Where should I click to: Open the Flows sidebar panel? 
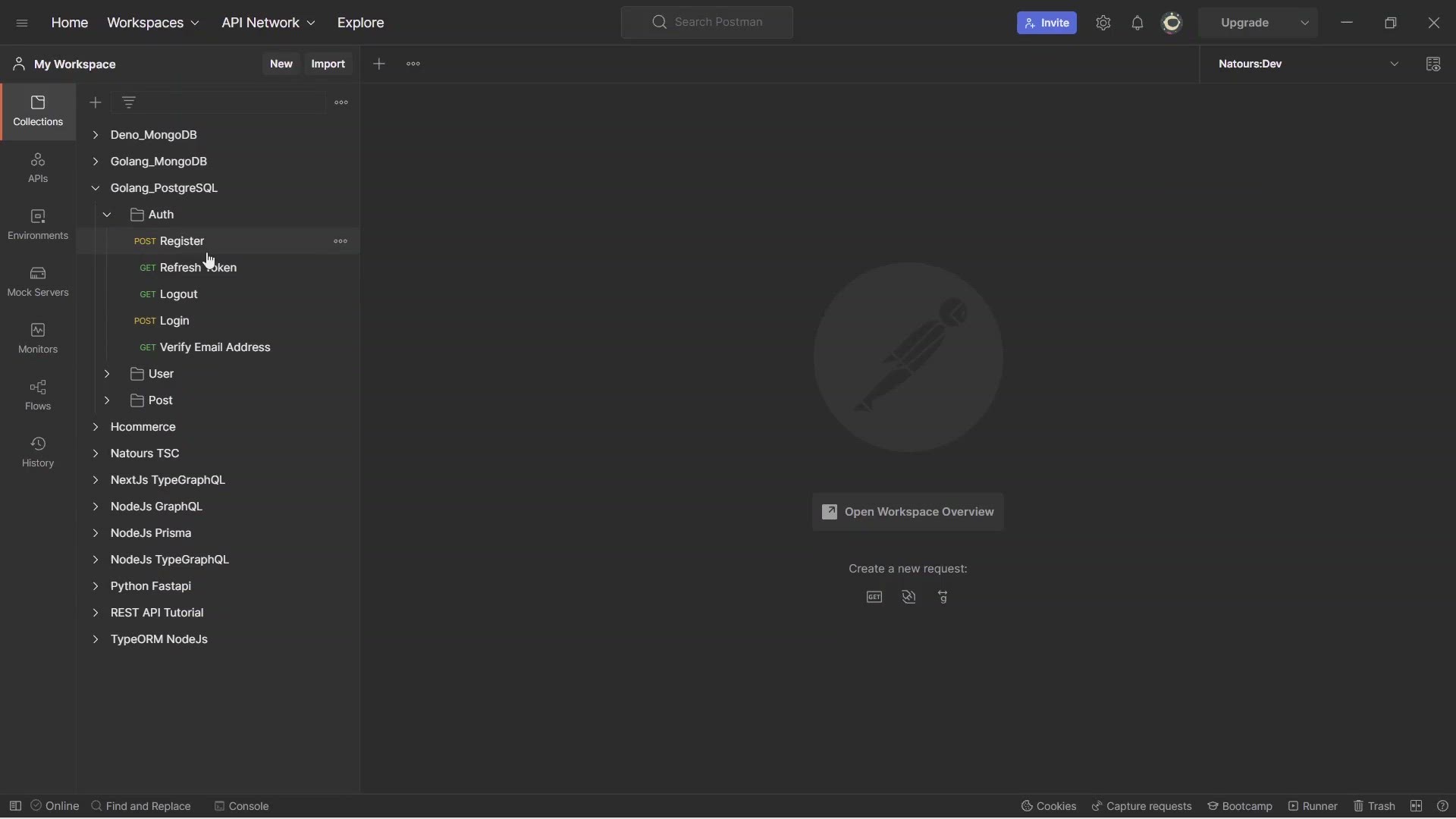(x=38, y=395)
